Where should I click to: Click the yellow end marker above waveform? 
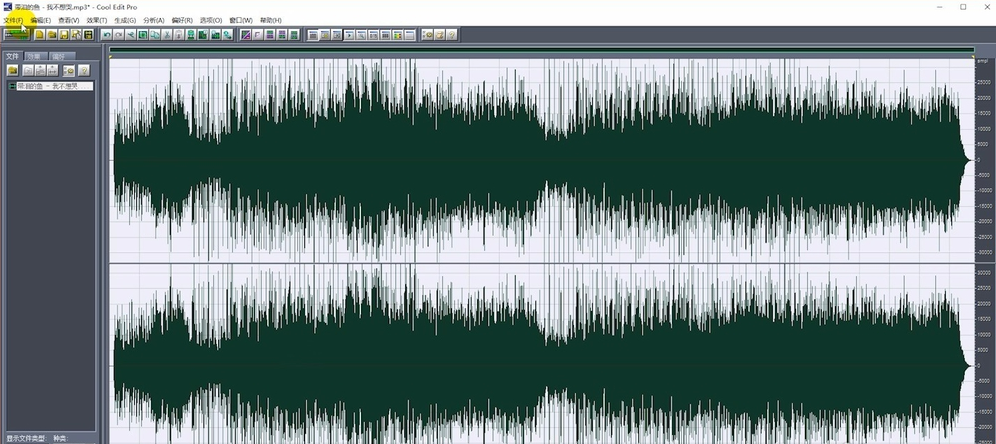click(x=972, y=57)
